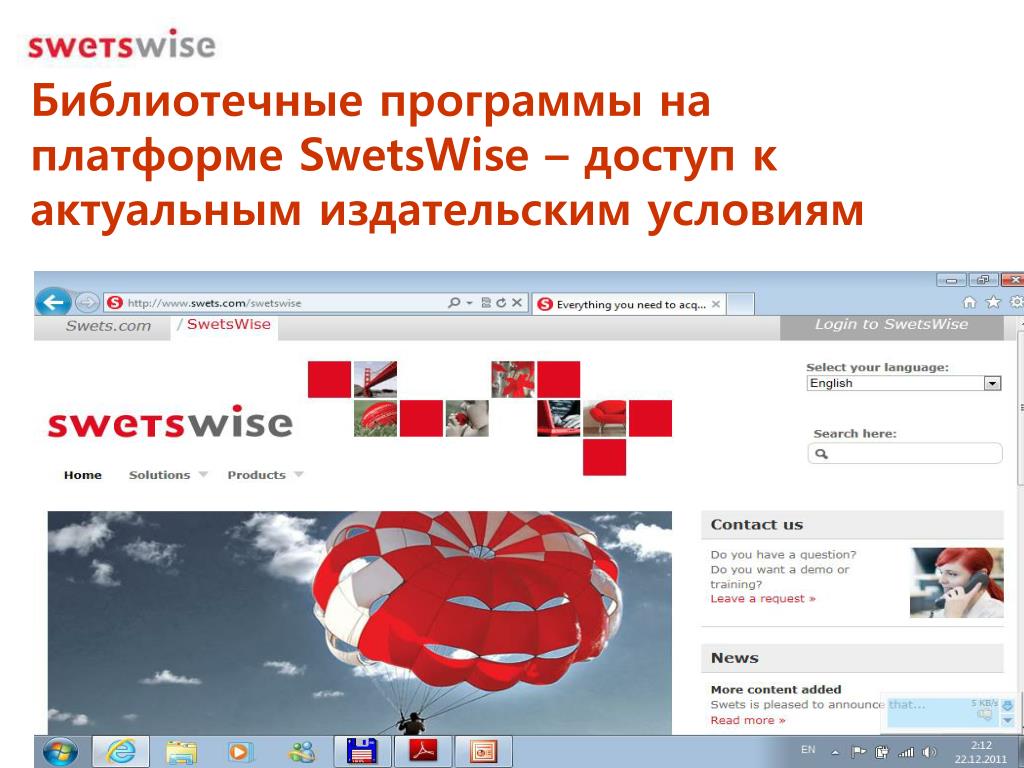This screenshot has height=768, width=1024.
Task: Open a new blank browser tab
Action: [x=741, y=304]
